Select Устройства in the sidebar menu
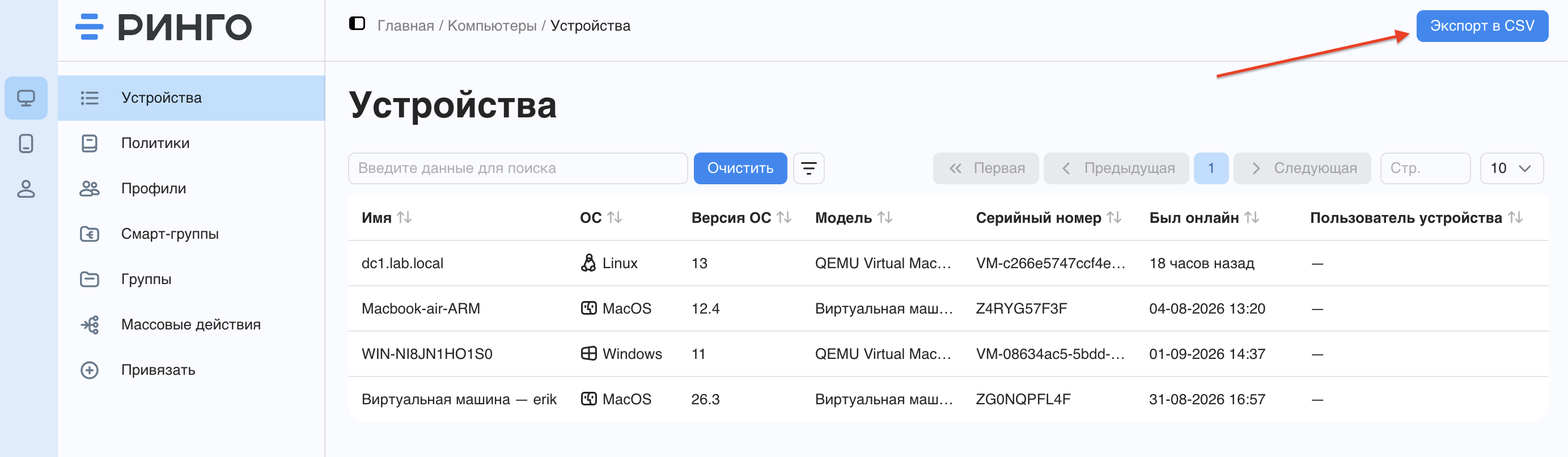 (x=191, y=98)
